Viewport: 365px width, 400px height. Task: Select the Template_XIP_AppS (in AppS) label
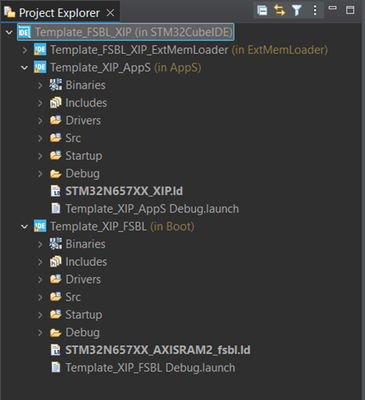126,68
